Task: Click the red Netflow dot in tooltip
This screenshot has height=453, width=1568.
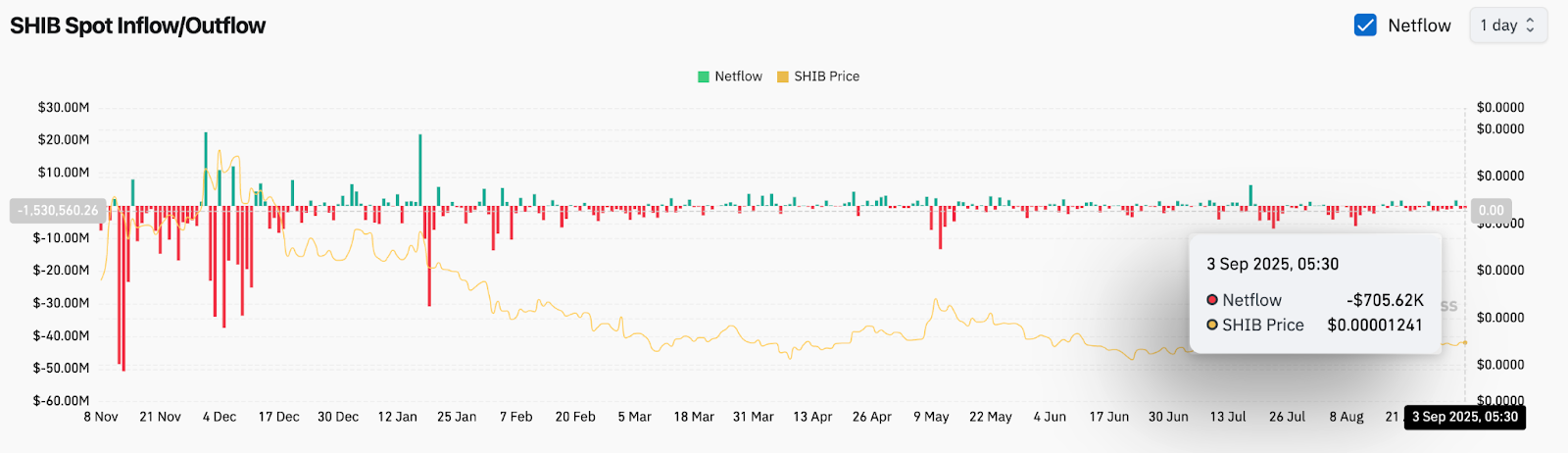Action: click(x=1212, y=300)
